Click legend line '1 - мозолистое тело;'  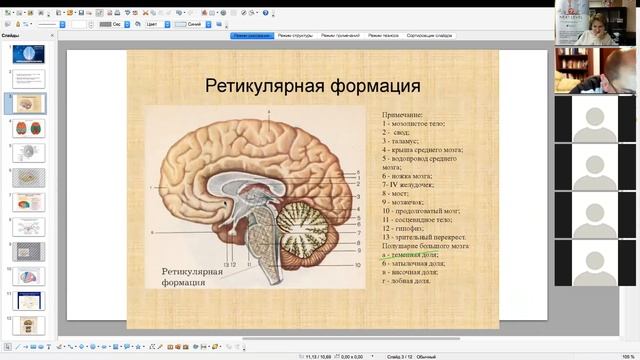pyautogui.click(x=413, y=123)
